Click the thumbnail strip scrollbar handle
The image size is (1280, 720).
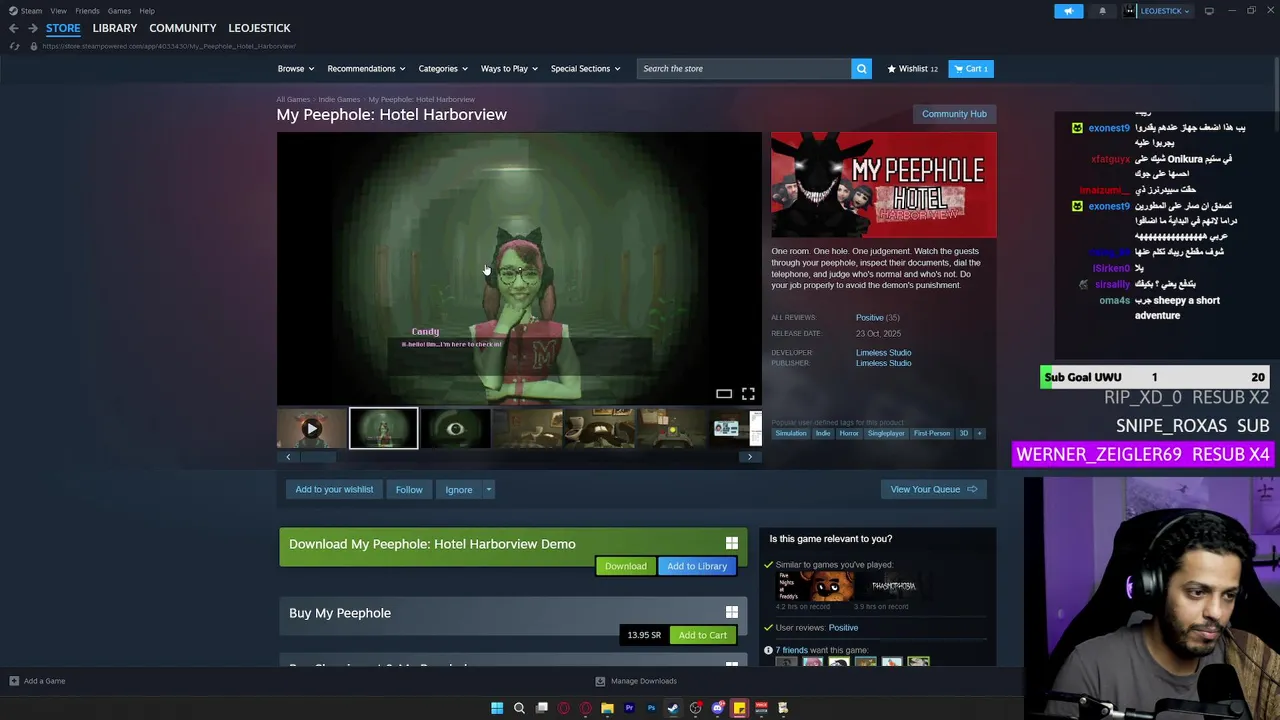point(320,457)
